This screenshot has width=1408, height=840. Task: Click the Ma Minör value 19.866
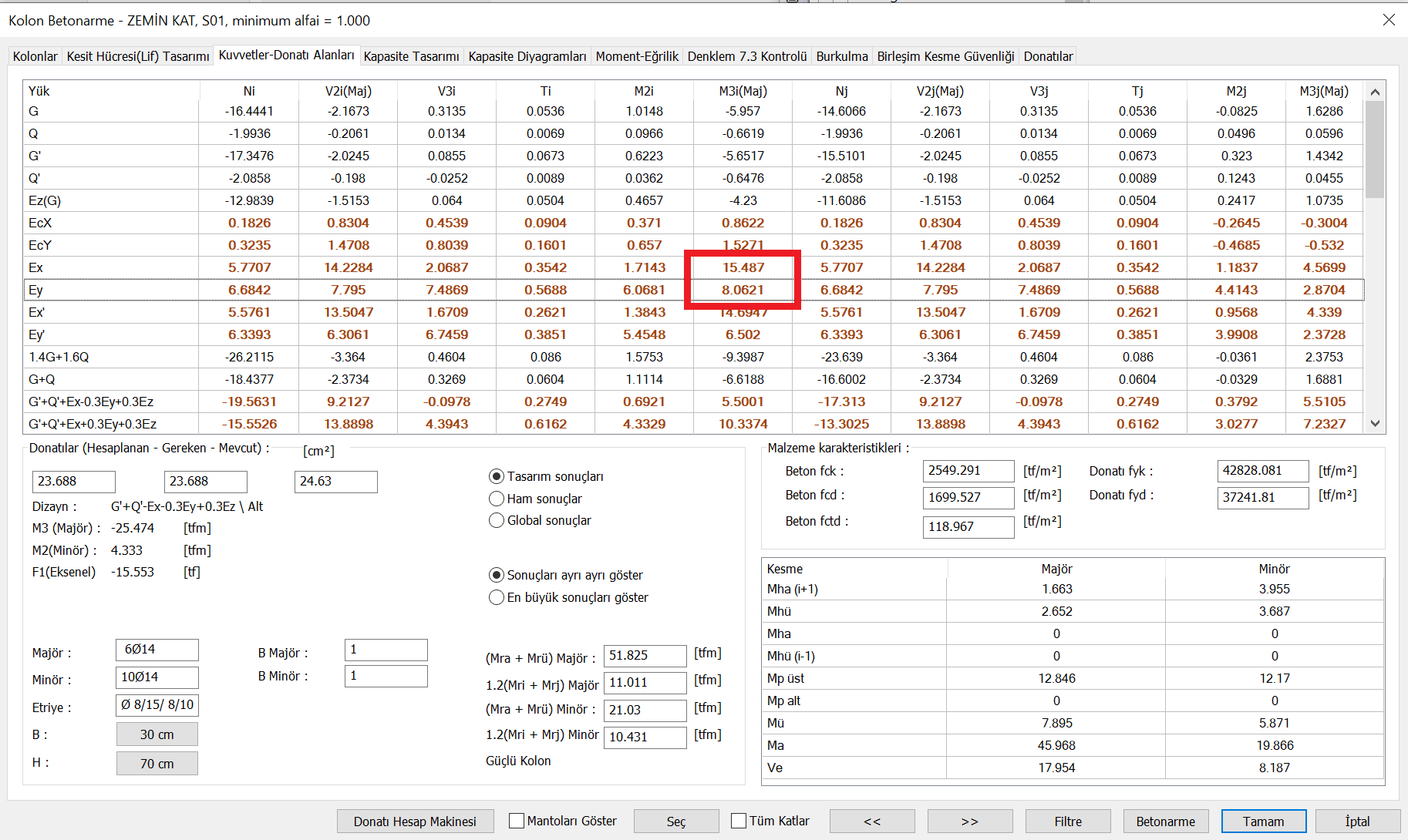(1275, 745)
